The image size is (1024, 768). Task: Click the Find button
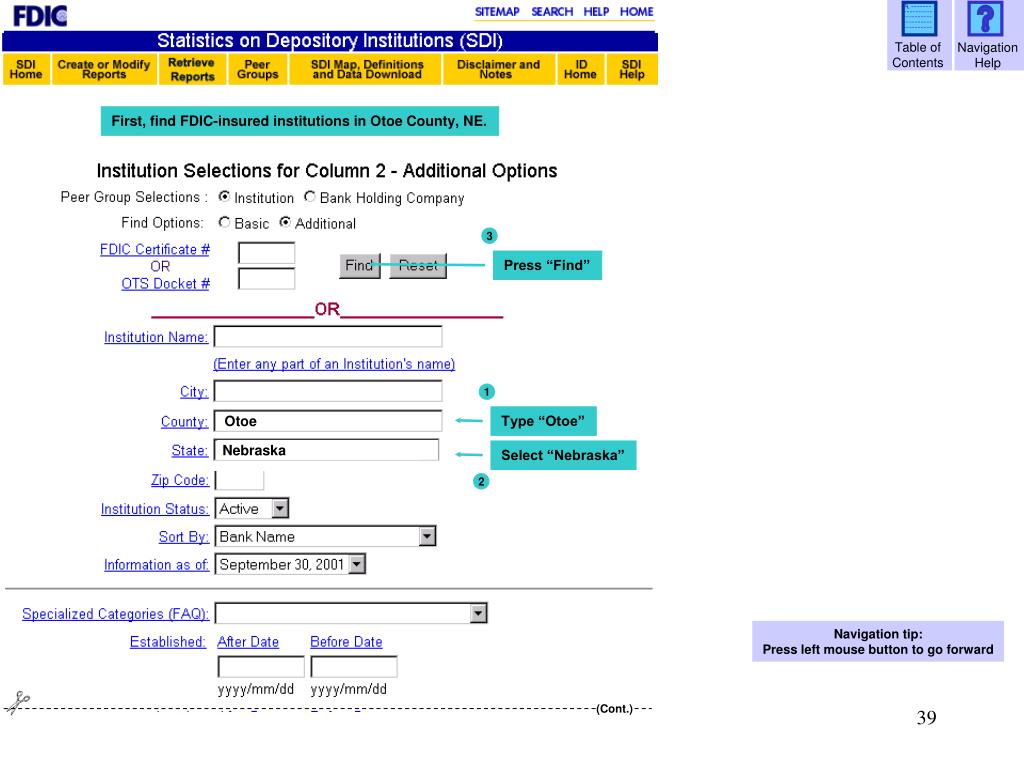pos(359,266)
